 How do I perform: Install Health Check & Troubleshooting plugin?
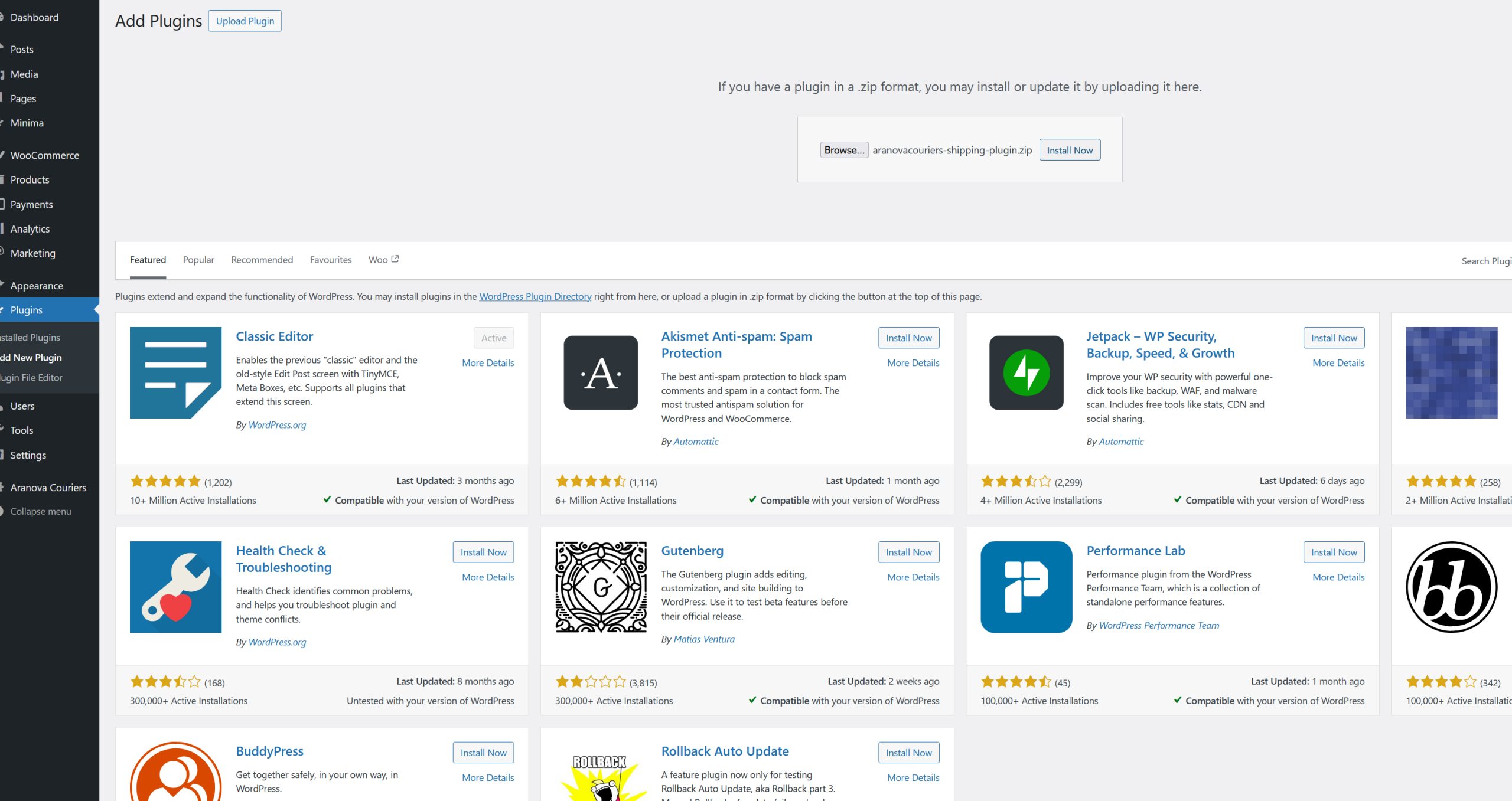tap(483, 552)
